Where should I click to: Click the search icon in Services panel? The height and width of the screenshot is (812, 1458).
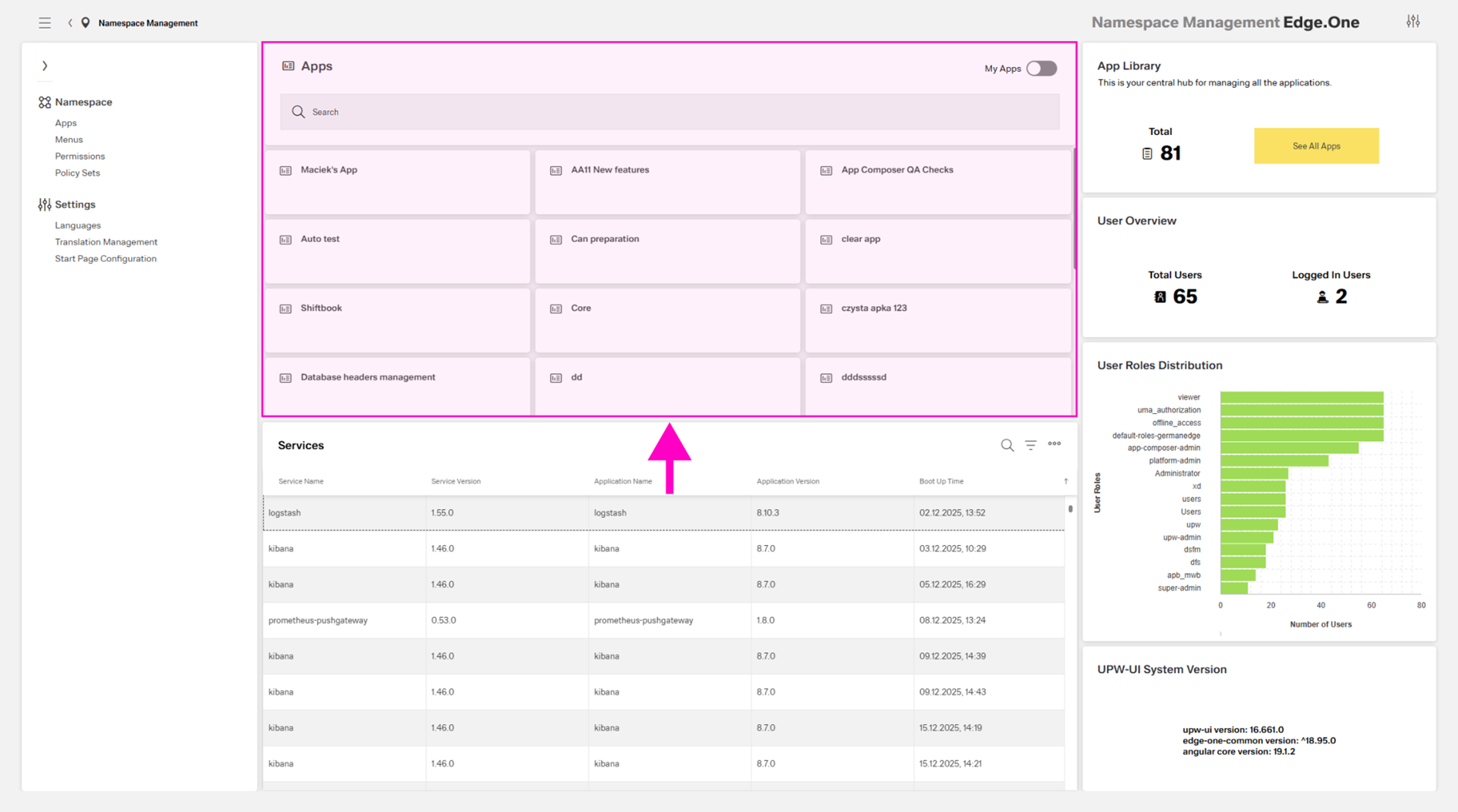coord(1007,445)
